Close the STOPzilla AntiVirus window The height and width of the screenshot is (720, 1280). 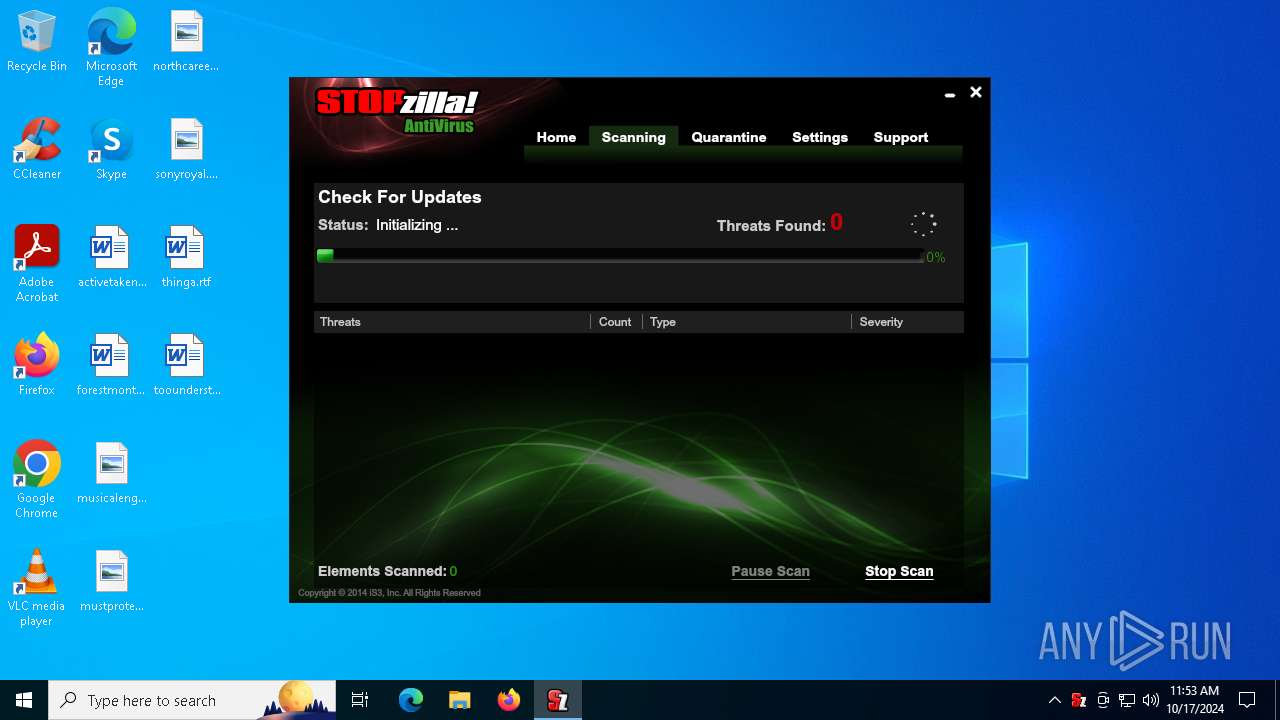(976, 92)
